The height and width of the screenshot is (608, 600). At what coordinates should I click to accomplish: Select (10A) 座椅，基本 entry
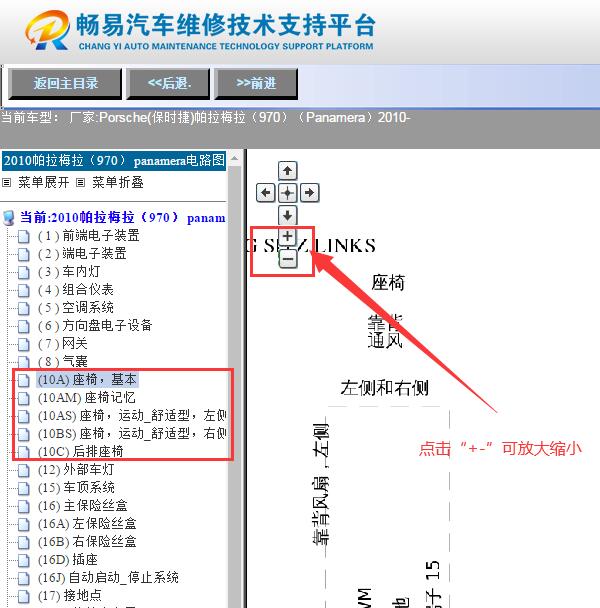[87, 380]
